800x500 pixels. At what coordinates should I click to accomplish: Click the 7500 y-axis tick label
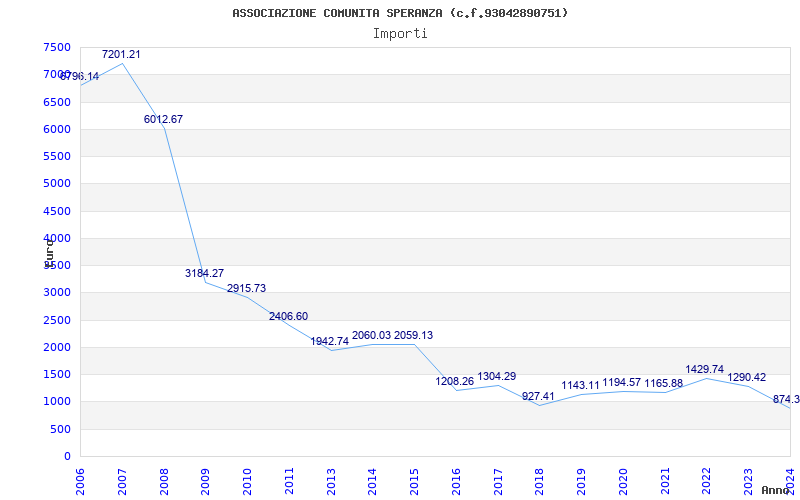(x=57, y=47)
